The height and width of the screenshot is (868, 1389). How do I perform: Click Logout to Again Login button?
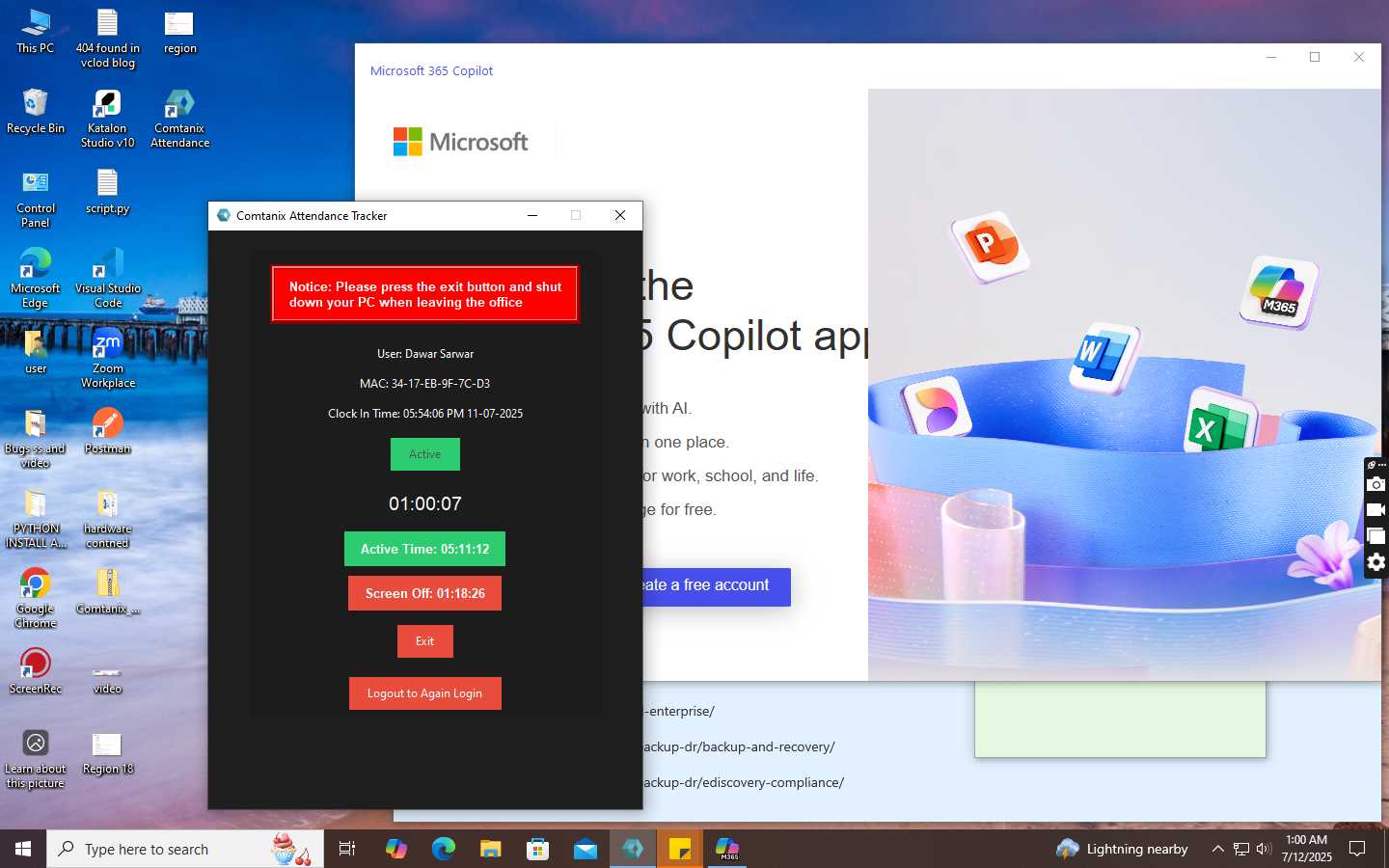[424, 693]
